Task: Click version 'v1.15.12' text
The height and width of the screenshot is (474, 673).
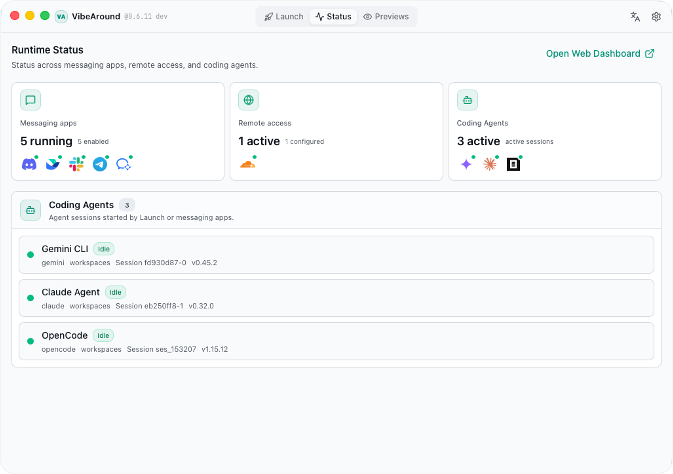Action: click(x=215, y=349)
